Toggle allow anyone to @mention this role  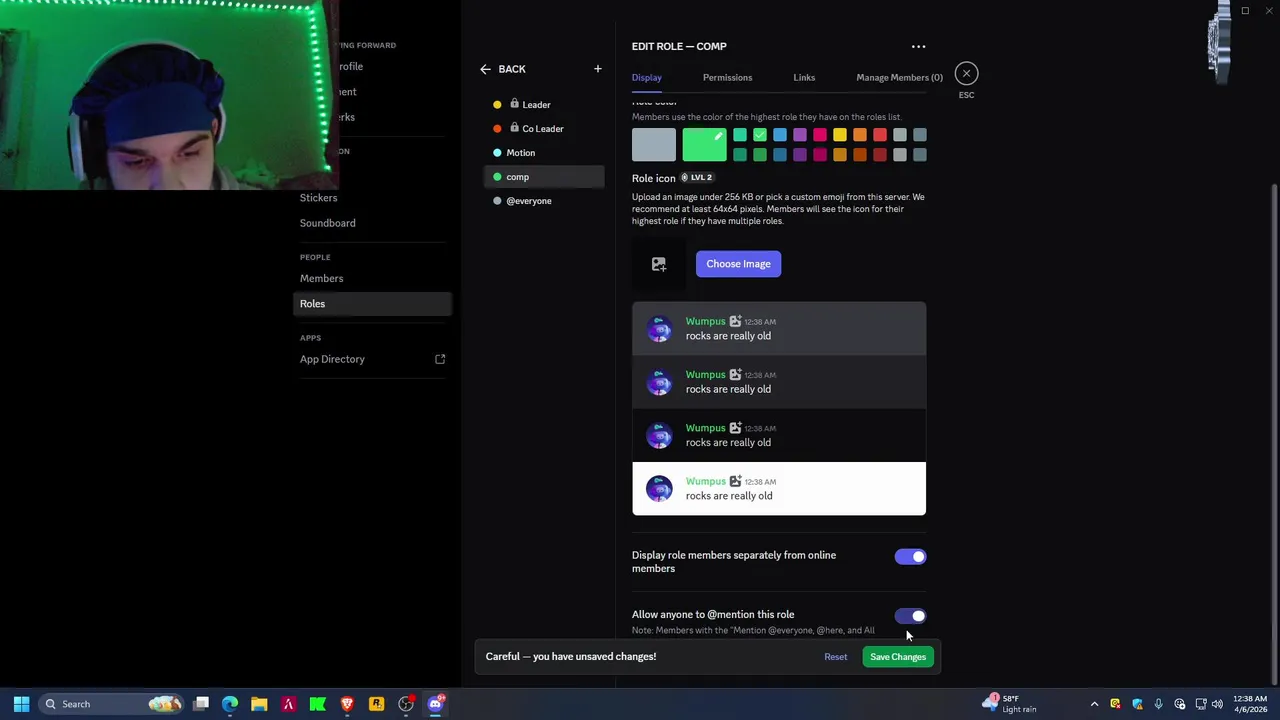910,616
